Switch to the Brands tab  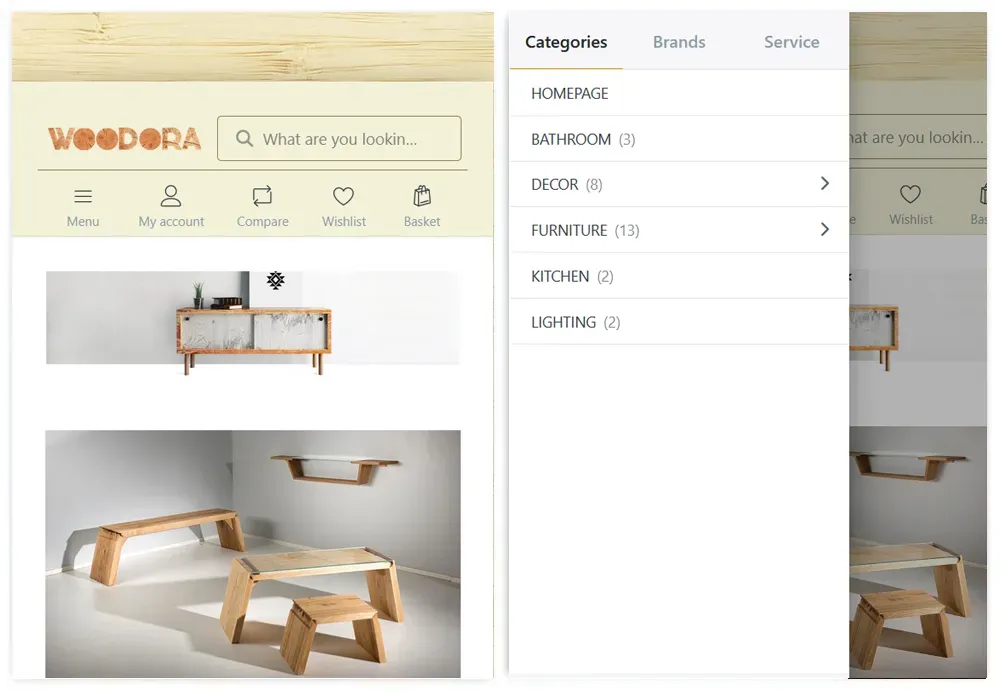(679, 42)
